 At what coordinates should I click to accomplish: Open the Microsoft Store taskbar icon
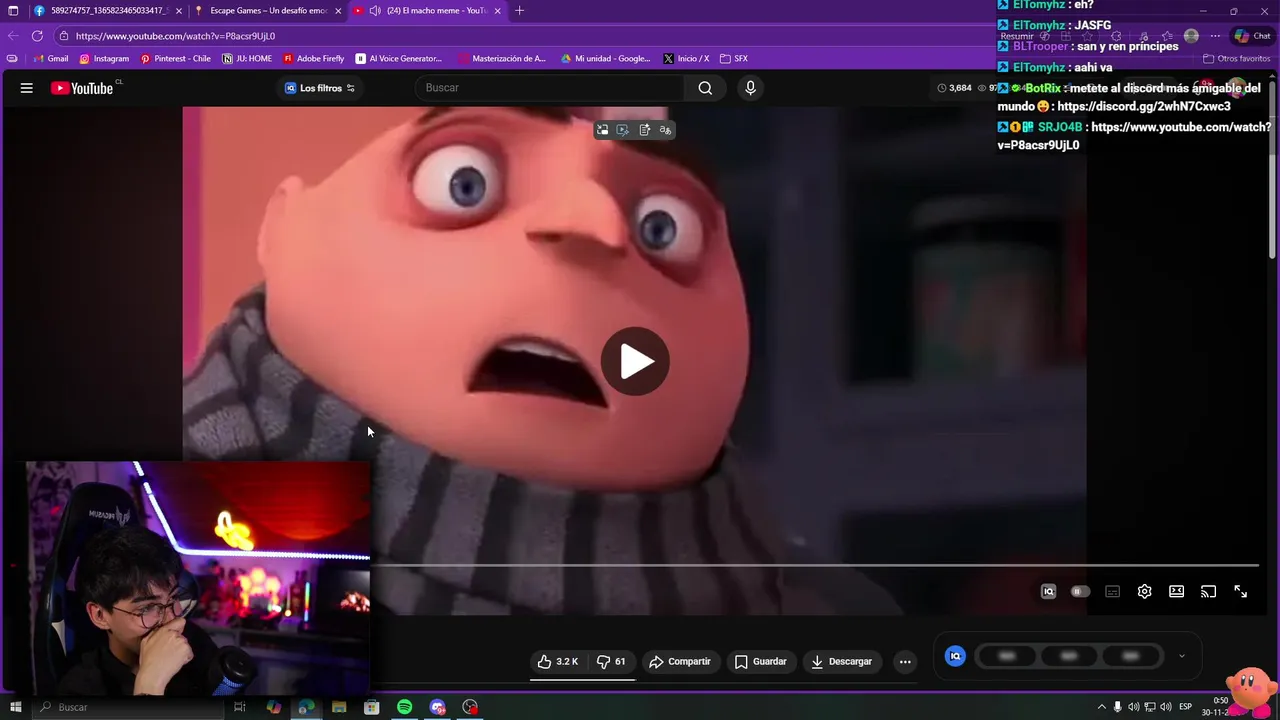(x=371, y=707)
